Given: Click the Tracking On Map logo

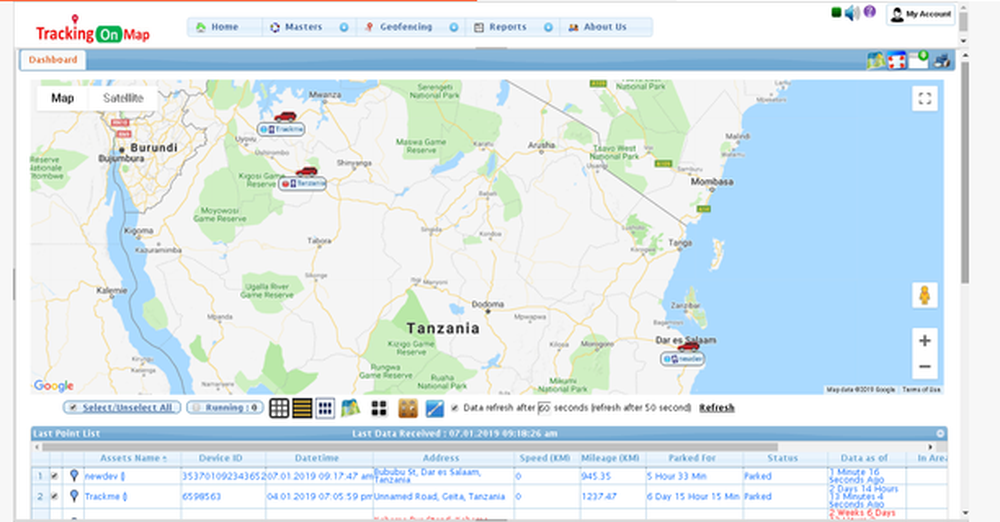Looking at the screenshot, I should click(92, 31).
